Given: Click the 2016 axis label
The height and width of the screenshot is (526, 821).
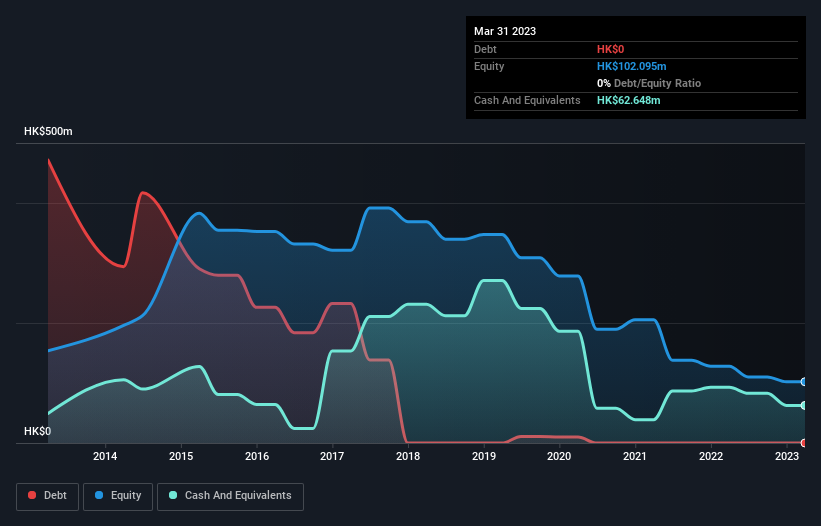Looking at the screenshot, I should point(257,456).
